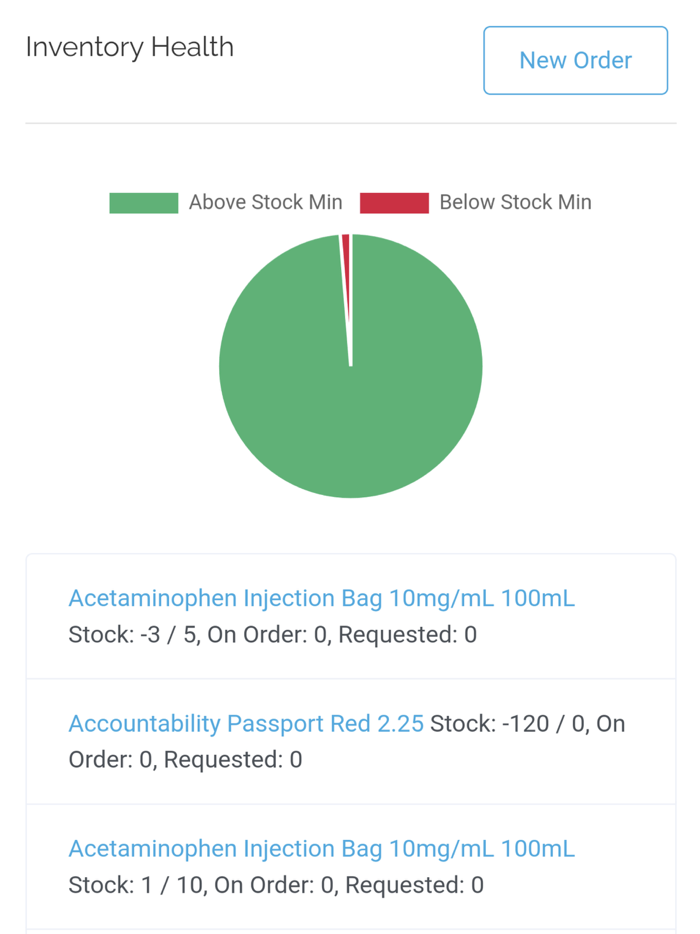Select the third inventory list row
Viewport: 700px width, 934px height.
click(x=350, y=866)
